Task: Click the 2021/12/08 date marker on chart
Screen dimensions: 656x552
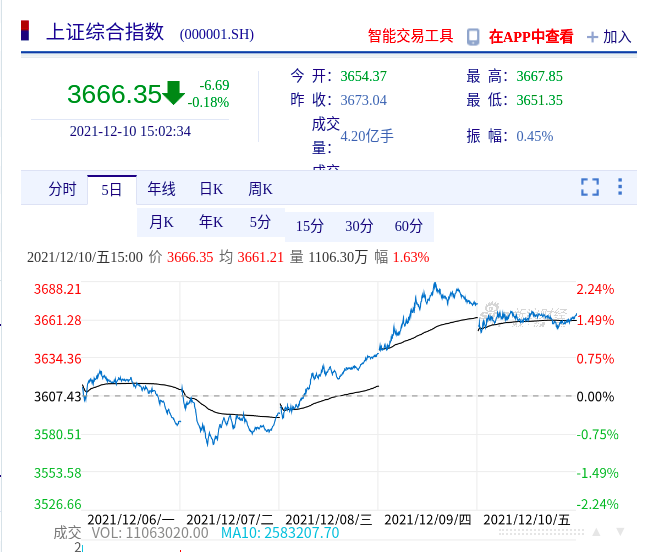Action: (x=329, y=519)
